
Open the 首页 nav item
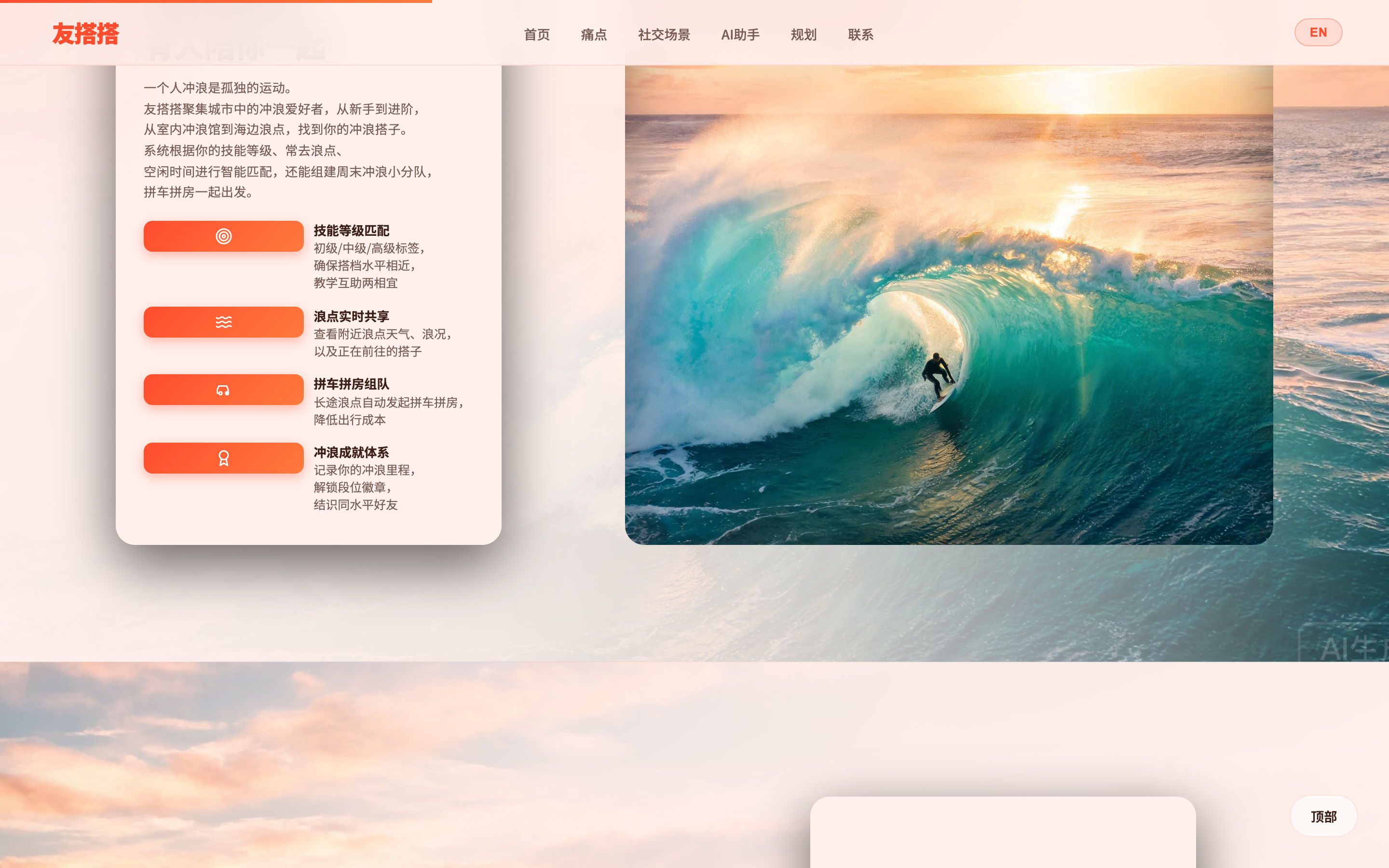(x=537, y=34)
